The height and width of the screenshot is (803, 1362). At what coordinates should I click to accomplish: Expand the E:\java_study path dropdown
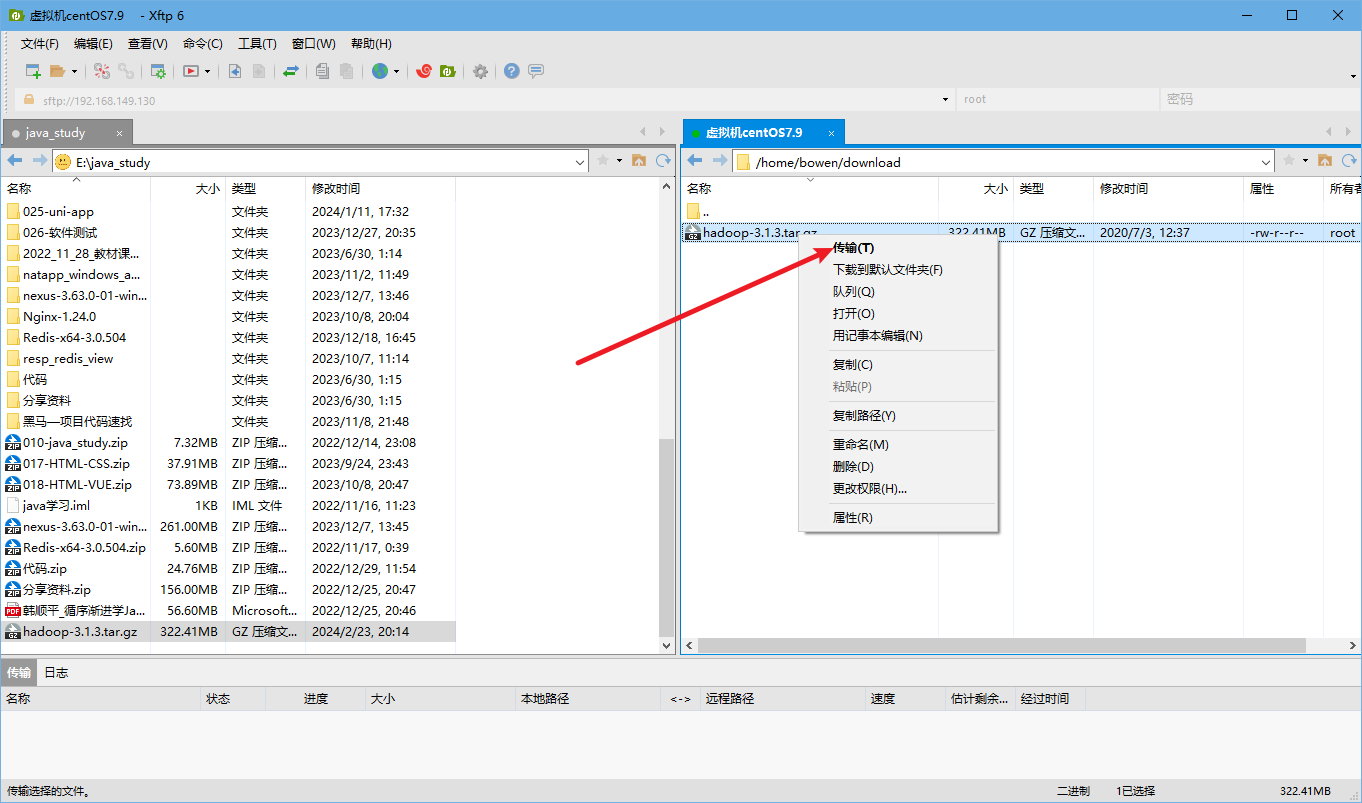point(581,162)
